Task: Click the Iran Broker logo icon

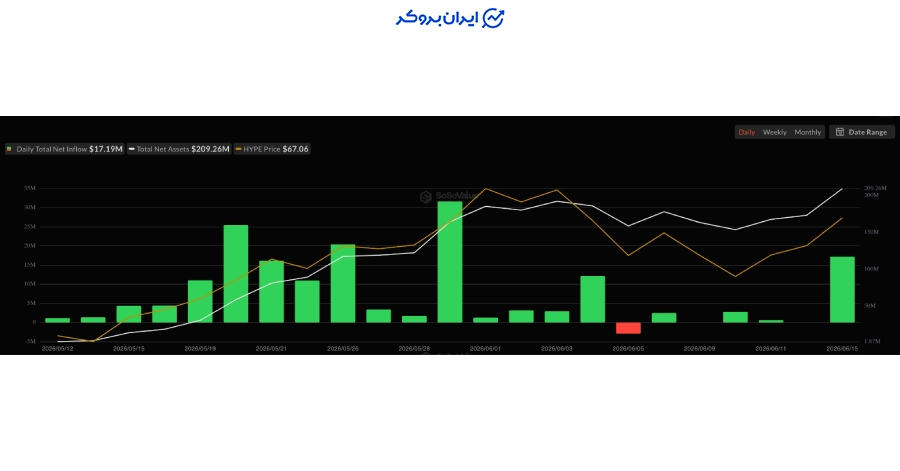Action: point(493,18)
